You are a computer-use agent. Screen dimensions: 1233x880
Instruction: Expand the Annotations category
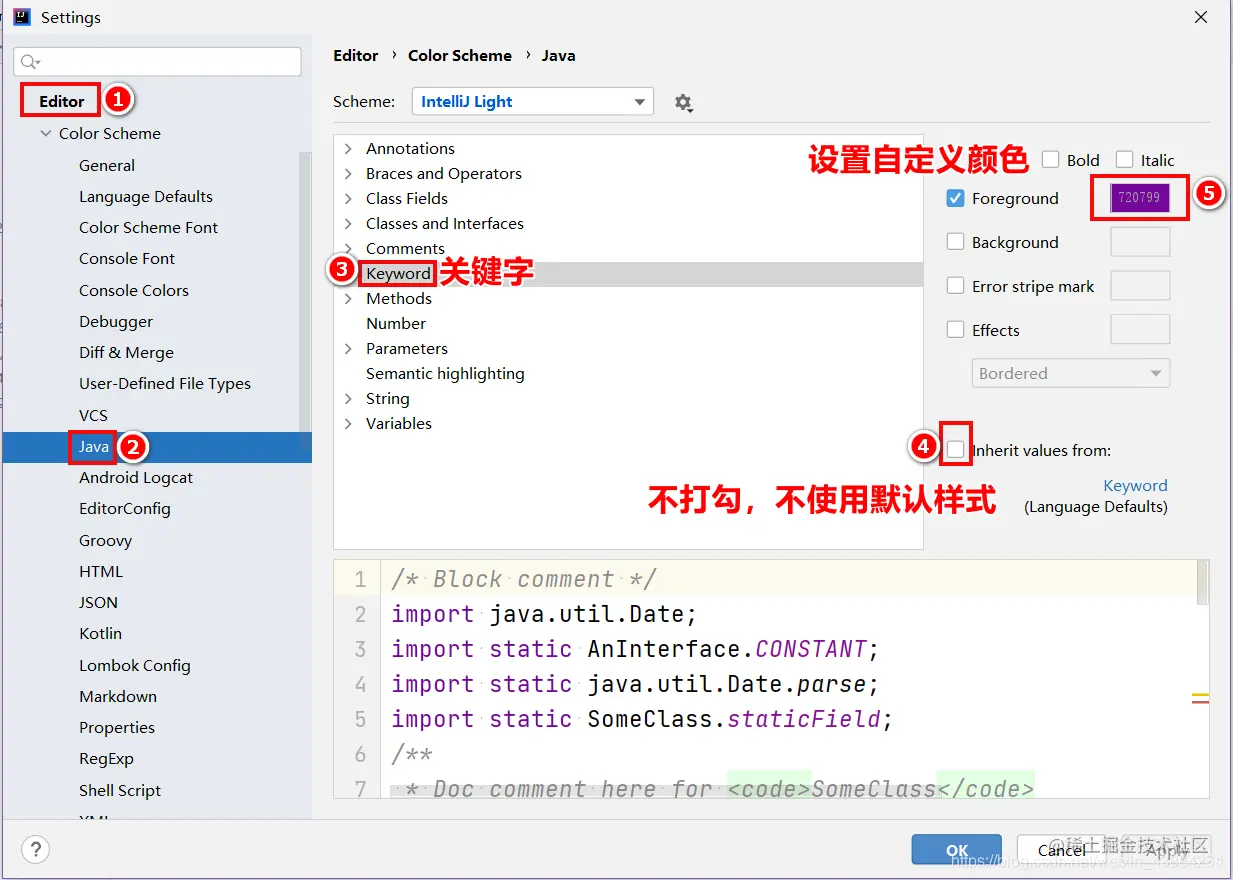click(x=348, y=148)
